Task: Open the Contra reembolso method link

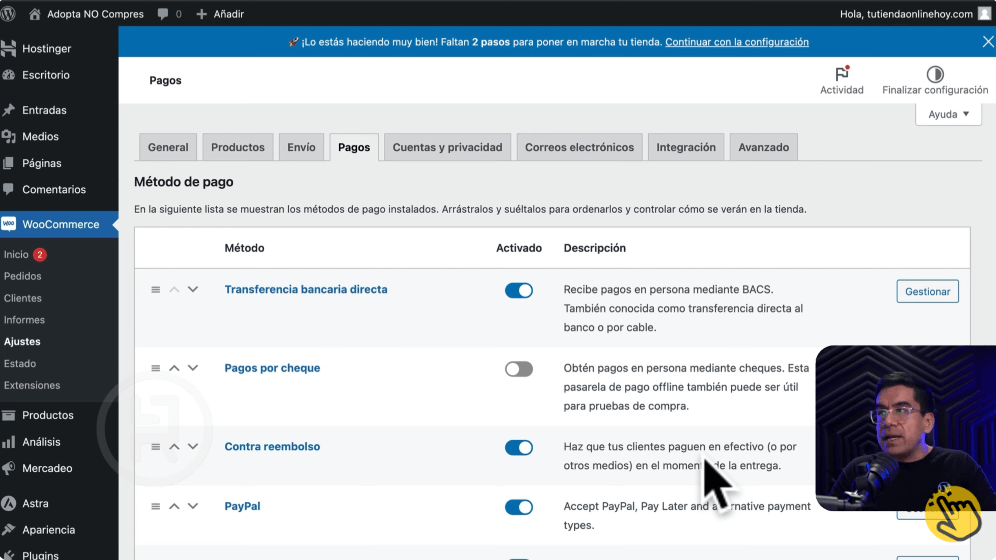Action: pos(272,447)
